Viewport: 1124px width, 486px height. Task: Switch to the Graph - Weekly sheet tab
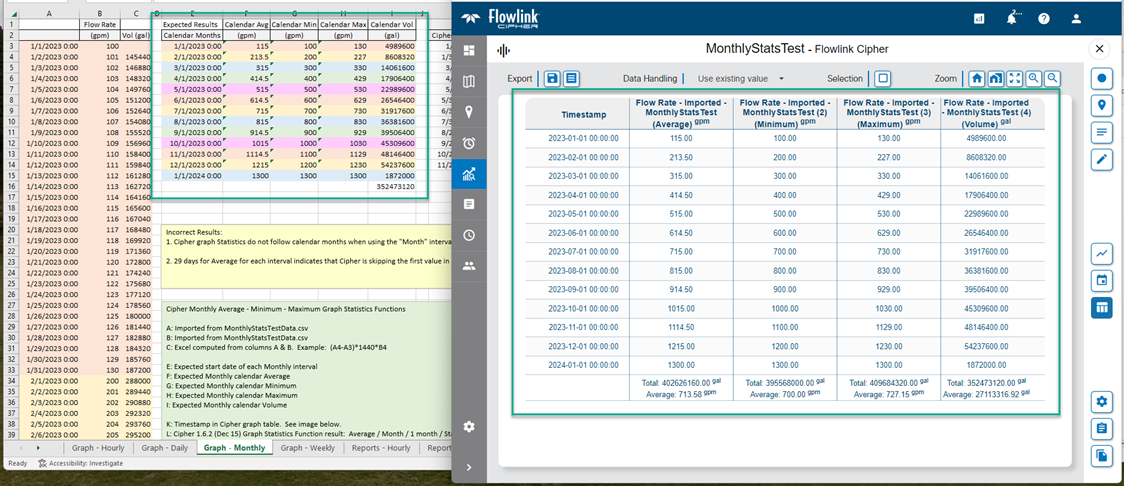click(x=306, y=448)
